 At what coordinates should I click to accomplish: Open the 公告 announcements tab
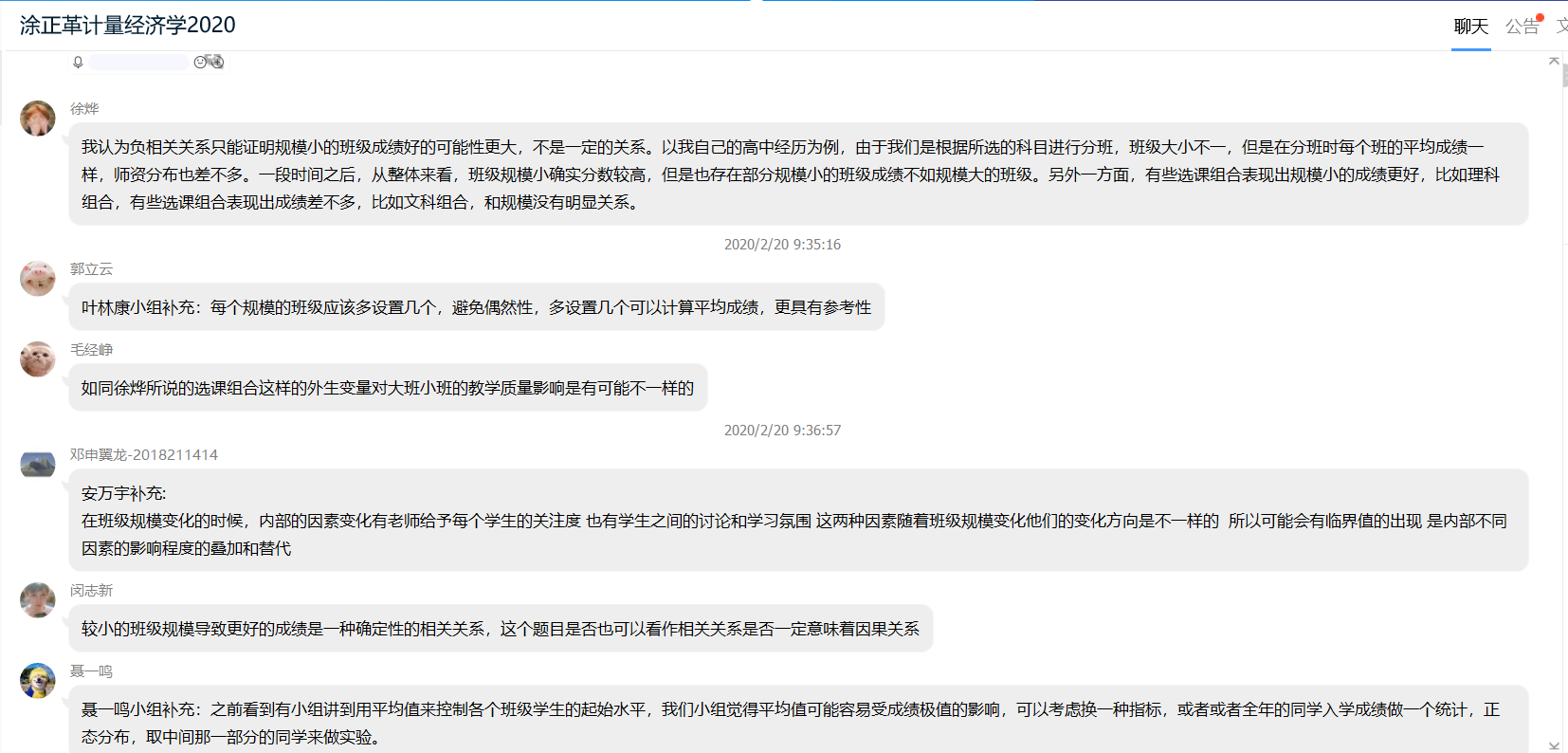pyautogui.click(x=1522, y=27)
